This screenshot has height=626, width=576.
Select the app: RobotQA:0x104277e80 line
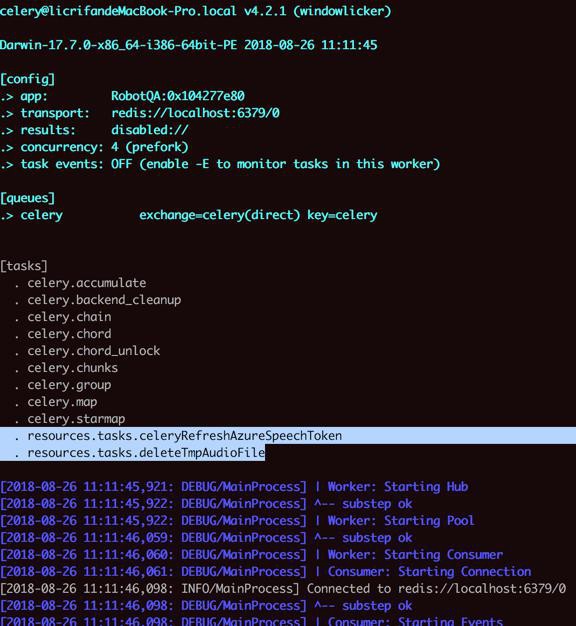pyautogui.click(x=122, y=96)
